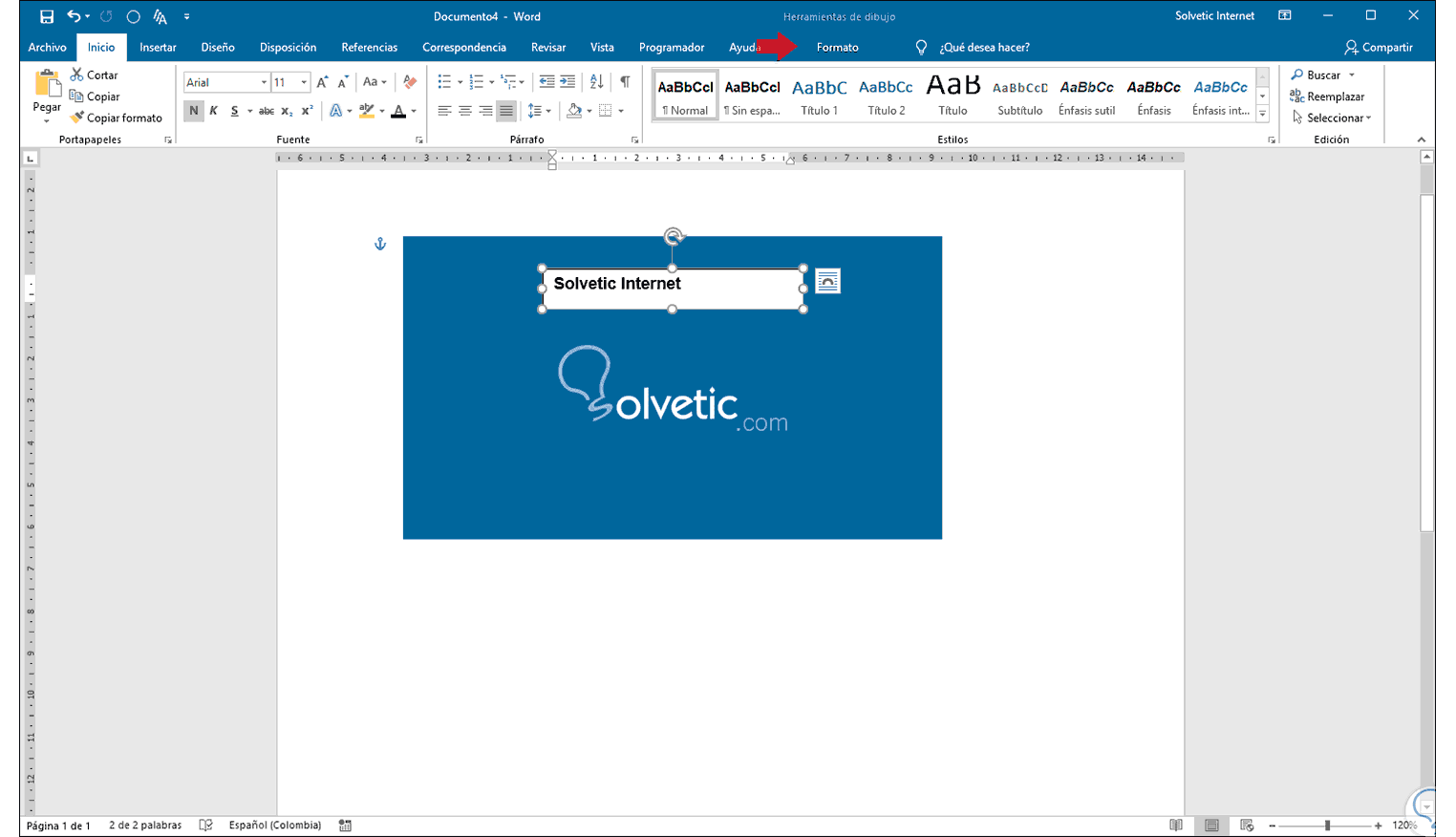This screenshot has width=1456, height=837.
Task: Insert a bulleted list
Action: pos(444,82)
